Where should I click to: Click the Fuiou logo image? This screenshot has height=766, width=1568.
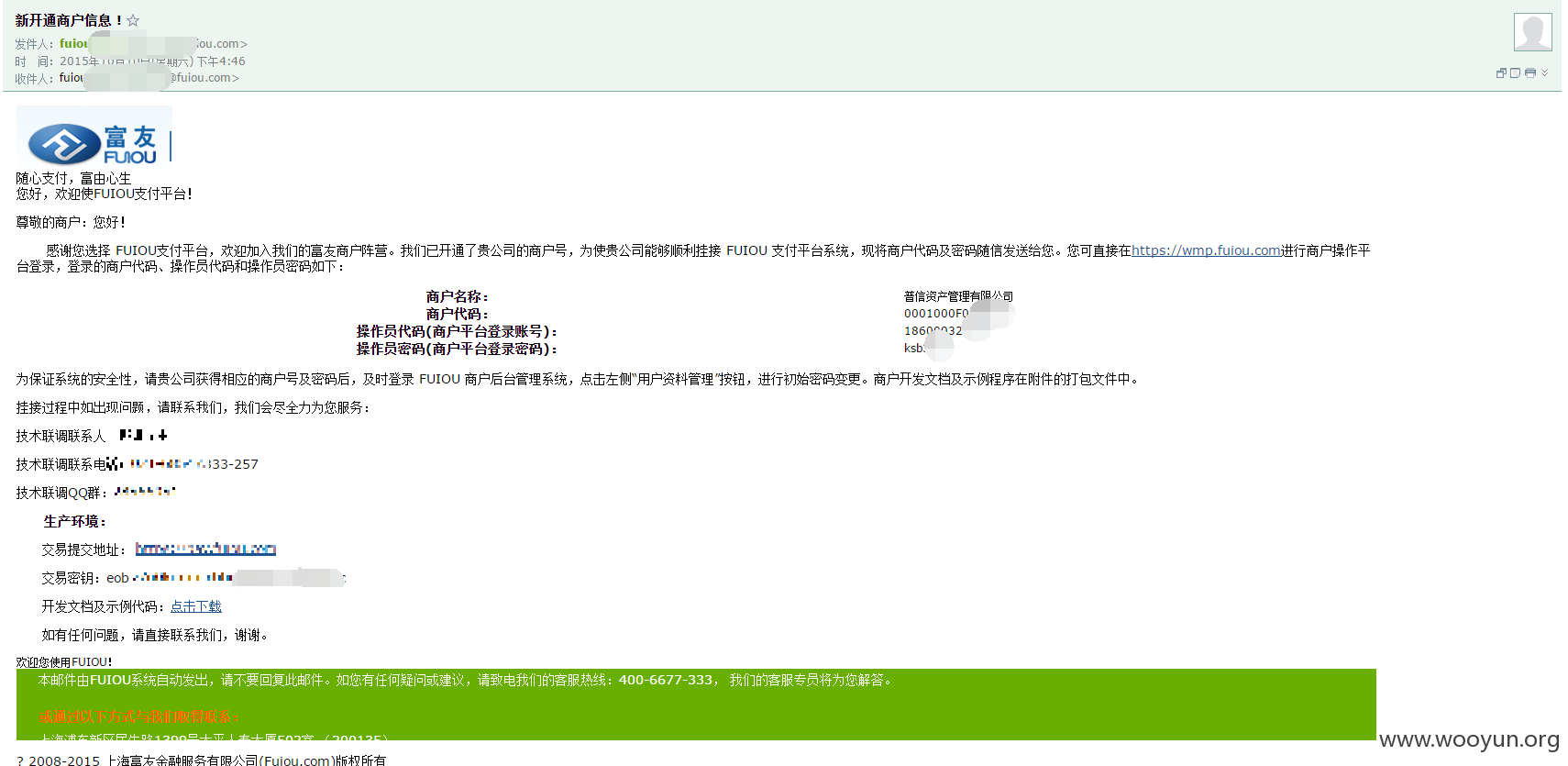click(94, 138)
